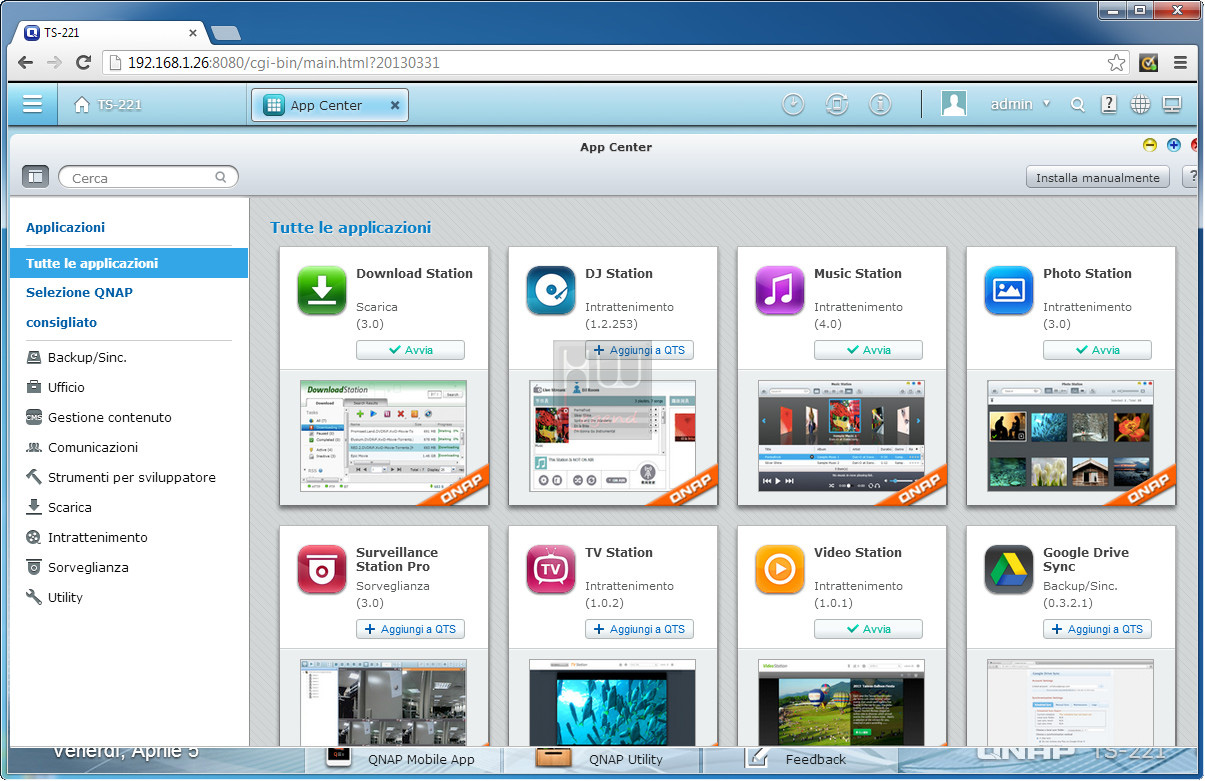Click the Applicazioni sidebar heading

65,227
